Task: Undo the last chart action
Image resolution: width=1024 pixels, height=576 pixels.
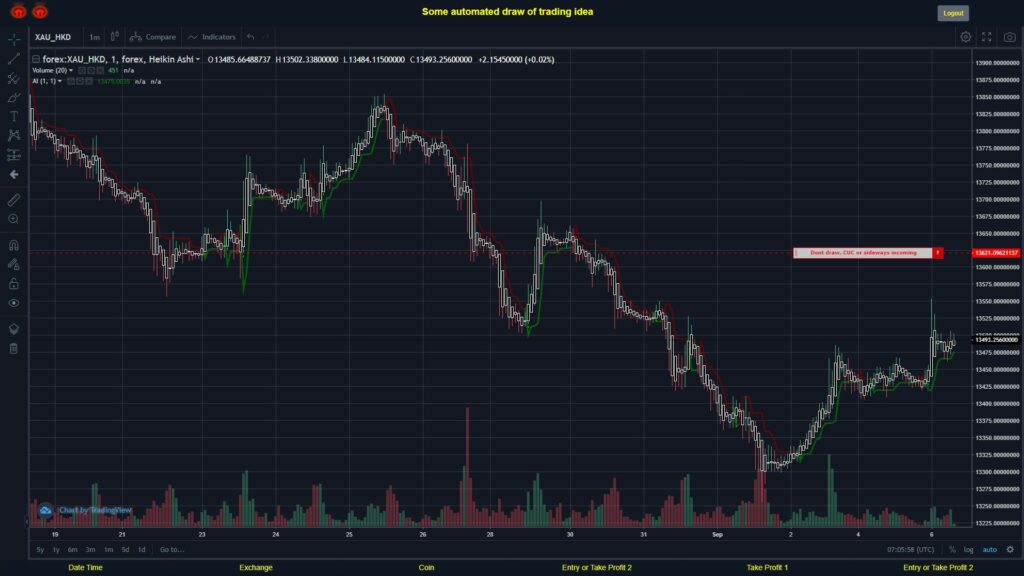Action: pyautogui.click(x=251, y=37)
